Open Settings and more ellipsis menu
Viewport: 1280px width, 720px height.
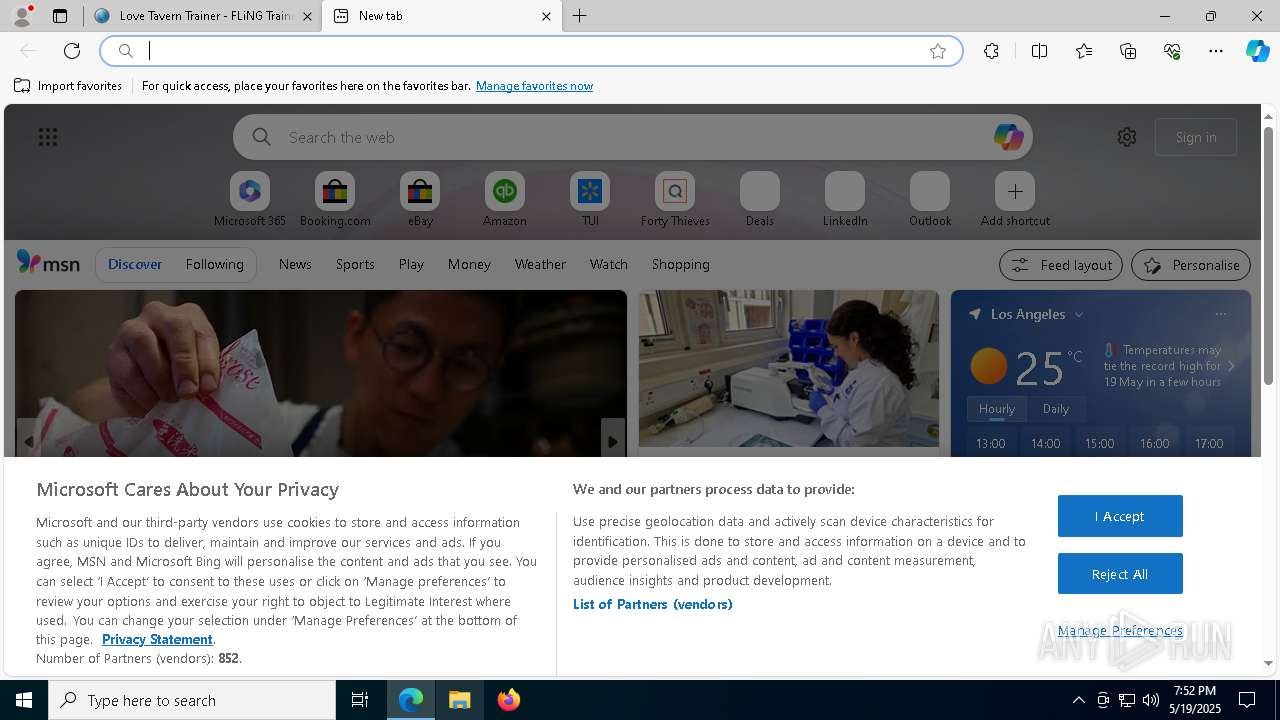pyautogui.click(x=1216, y=51)
